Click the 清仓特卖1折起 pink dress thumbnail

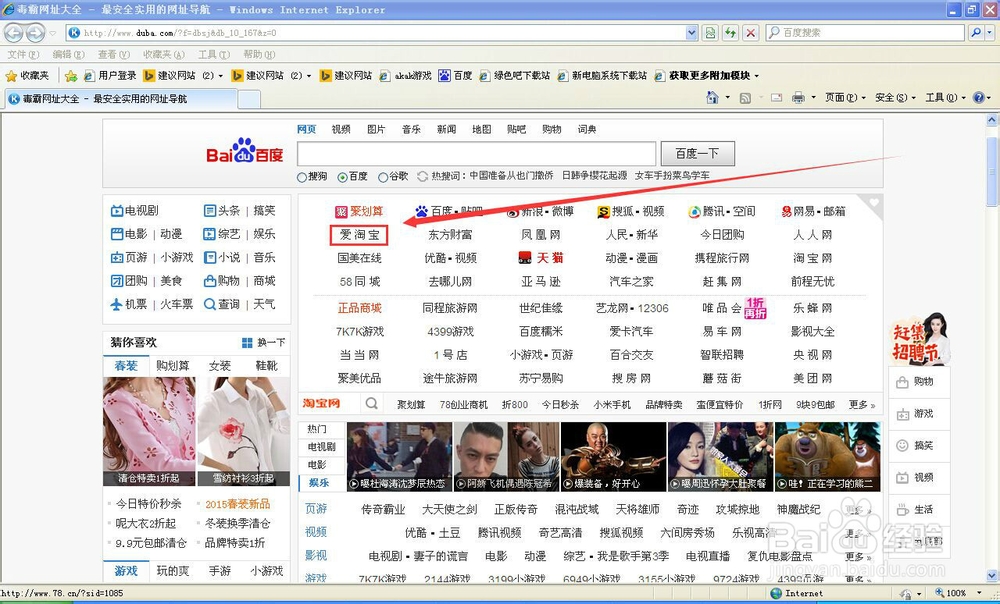point(149,431)
